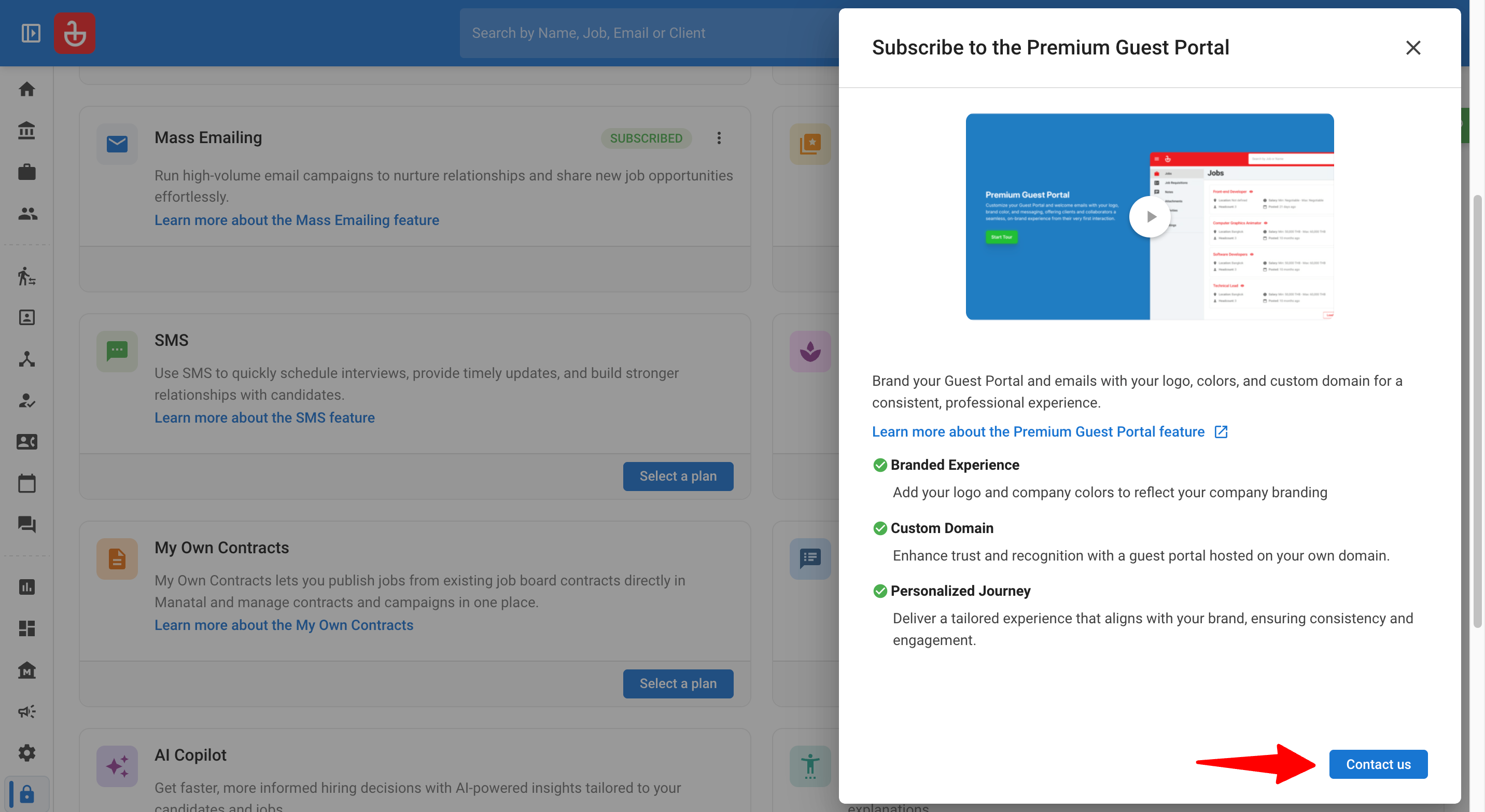This screenshot has height=812, width=1485.
Task: Go to Home via sidebar house icon
Action: (x=26, y=89)
